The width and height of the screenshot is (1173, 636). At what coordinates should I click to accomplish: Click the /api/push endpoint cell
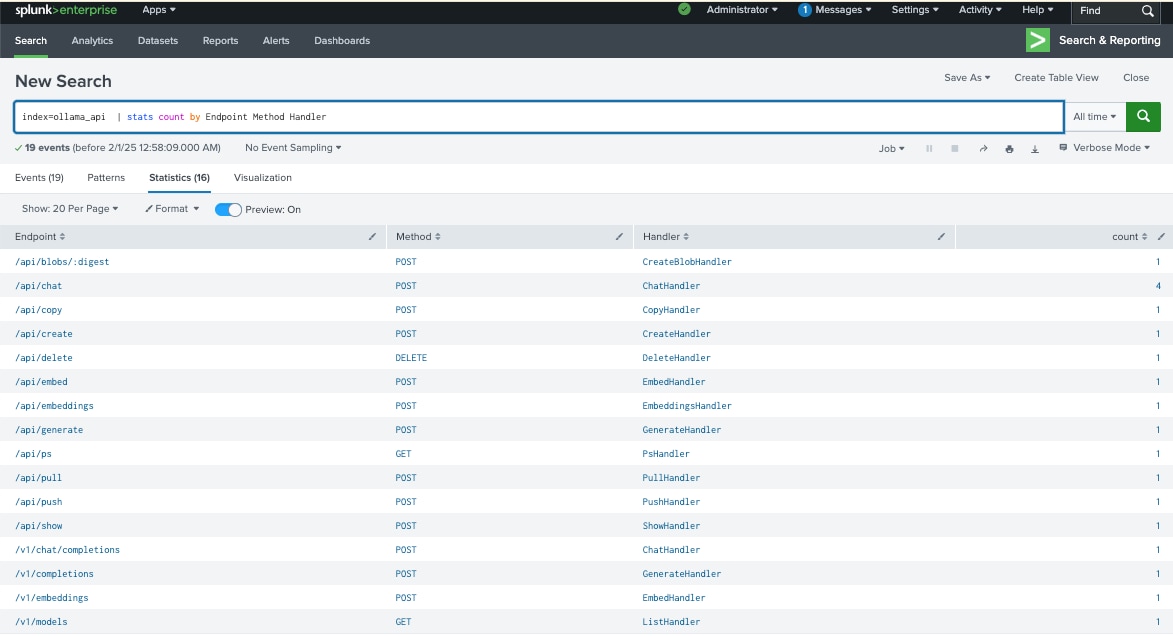pos(39,501)
